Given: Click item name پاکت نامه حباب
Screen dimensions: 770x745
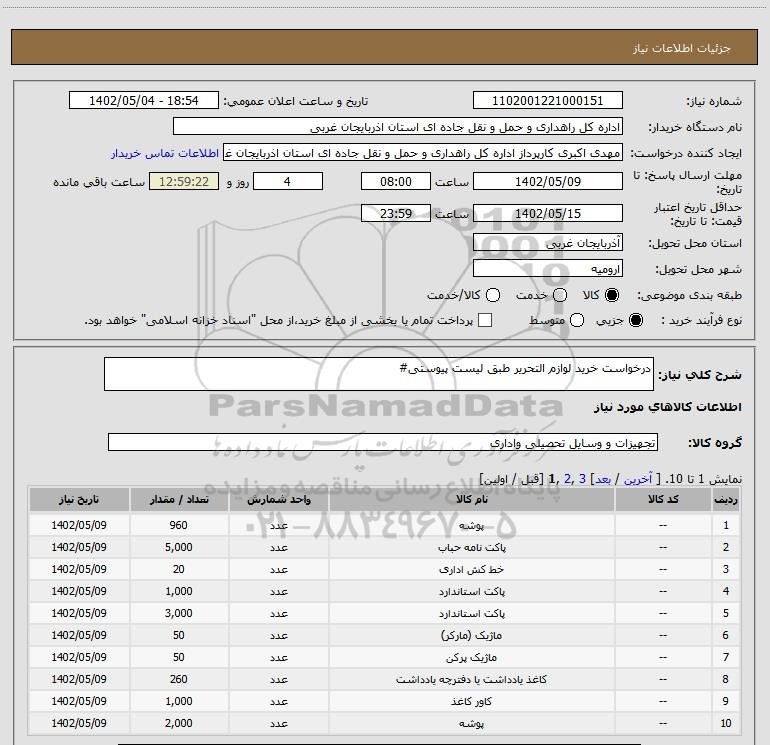Looking at the screenshot, I should 471,547.
